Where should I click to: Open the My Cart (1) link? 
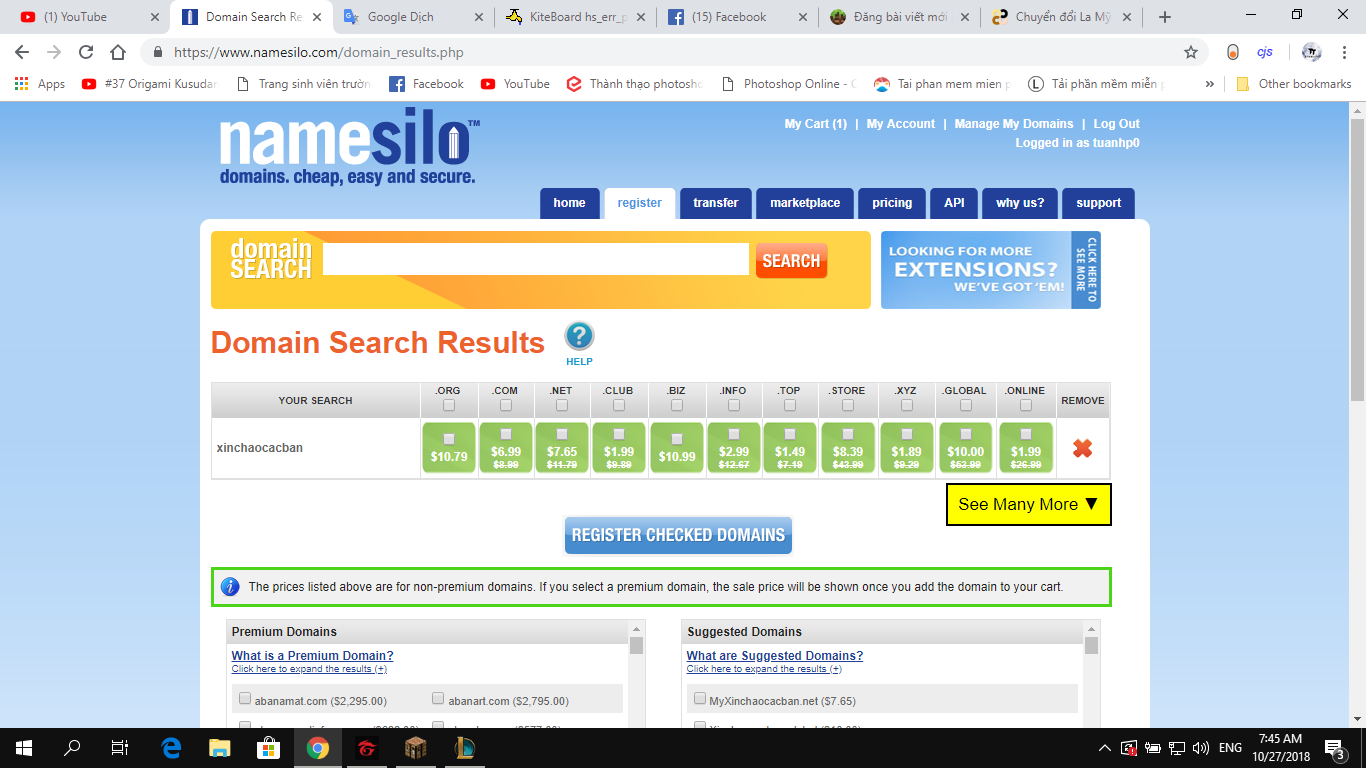(x=816, y=124)
